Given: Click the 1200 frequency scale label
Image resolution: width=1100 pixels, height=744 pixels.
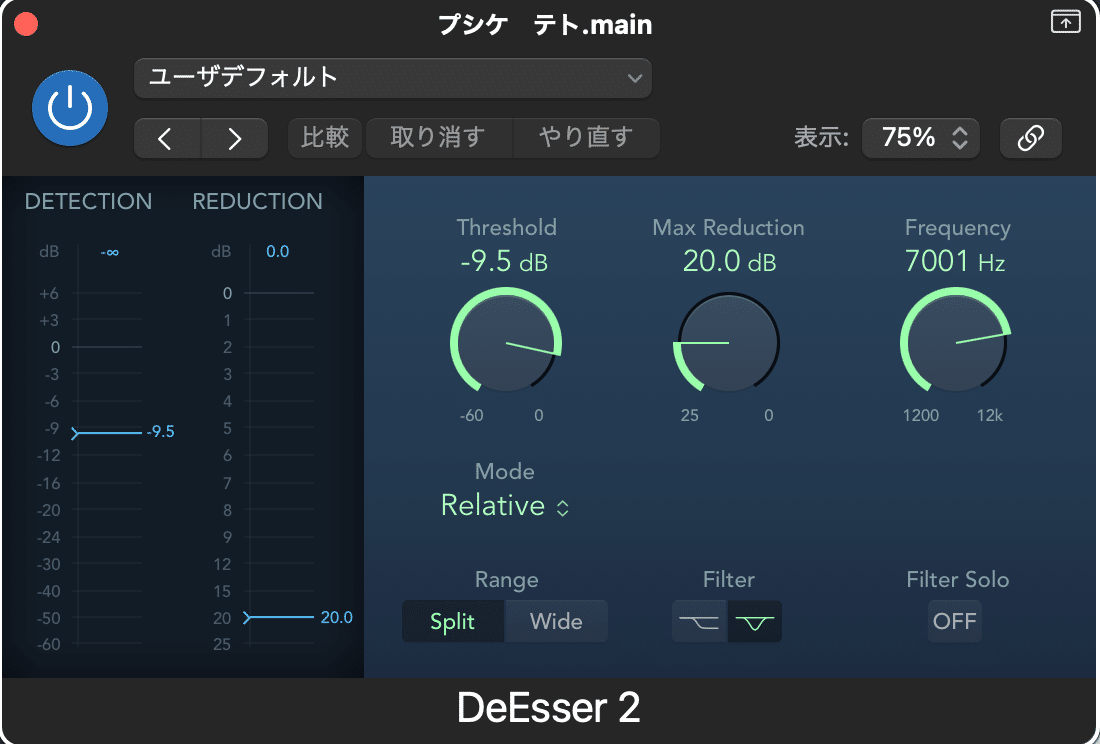Looking at the screenshot, I should pos(920,415).
